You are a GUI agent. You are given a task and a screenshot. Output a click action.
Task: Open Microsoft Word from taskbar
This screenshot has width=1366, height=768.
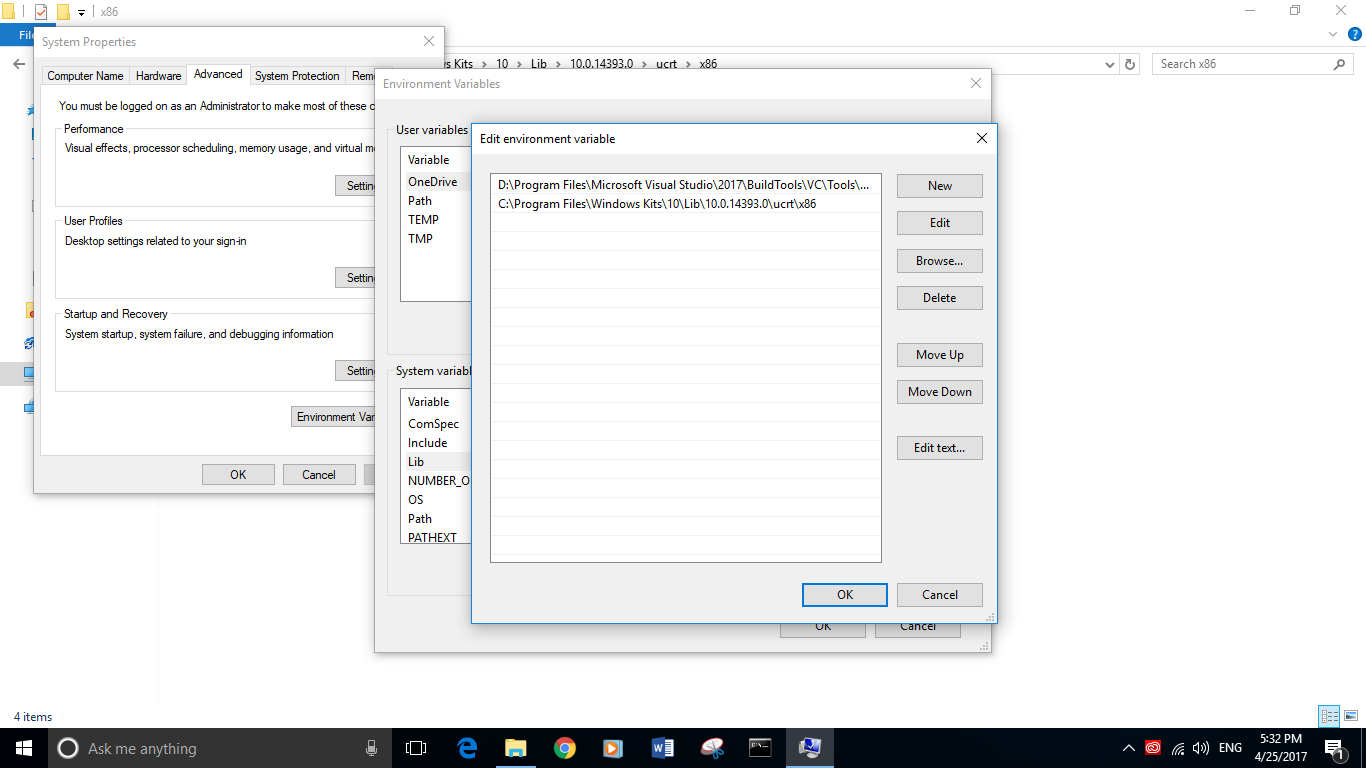click(x=663, y=748)
